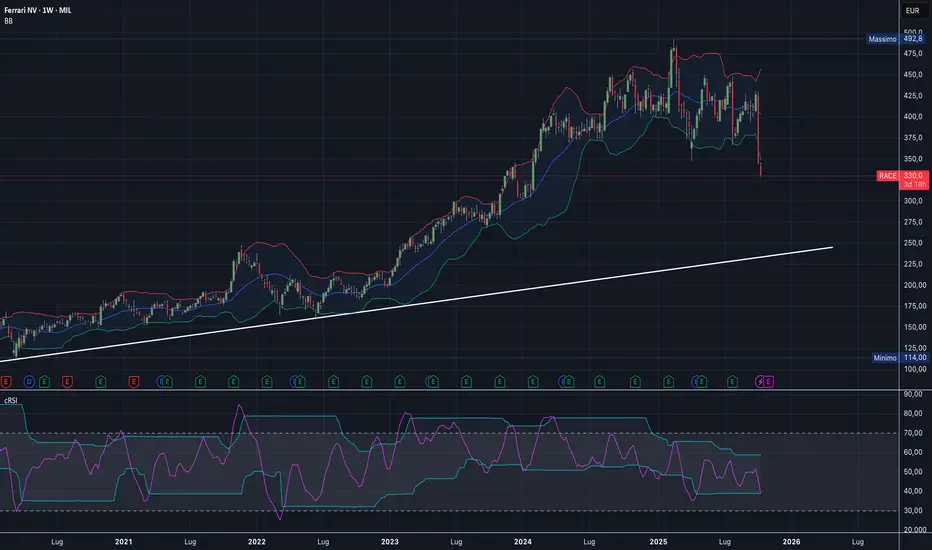Open the purple upcoming earnings E marker

[x=768, y=381]
